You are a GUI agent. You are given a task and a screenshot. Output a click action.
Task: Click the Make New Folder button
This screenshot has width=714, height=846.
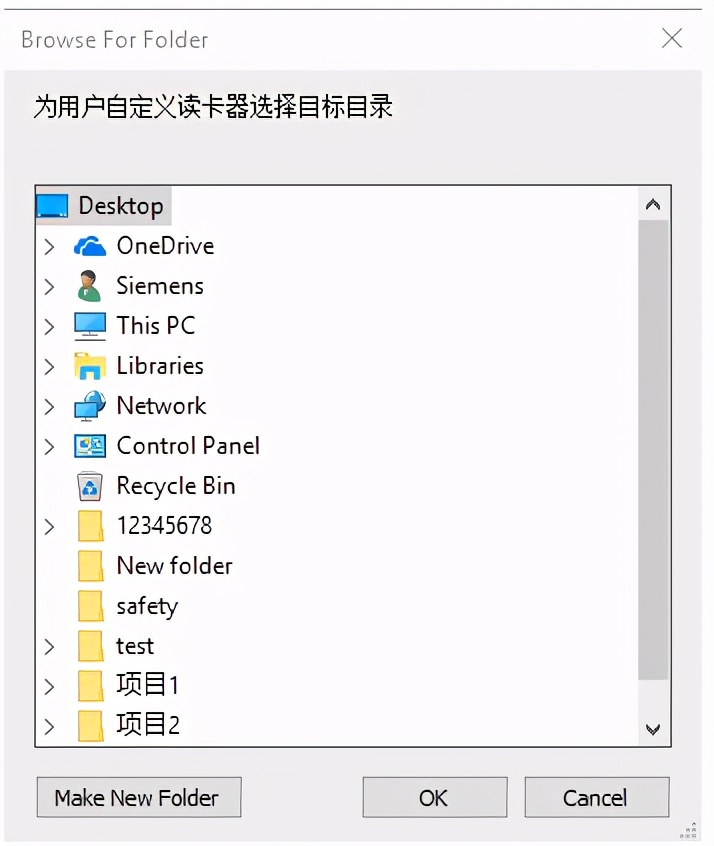pyautogui.click(x=138, y=797)
